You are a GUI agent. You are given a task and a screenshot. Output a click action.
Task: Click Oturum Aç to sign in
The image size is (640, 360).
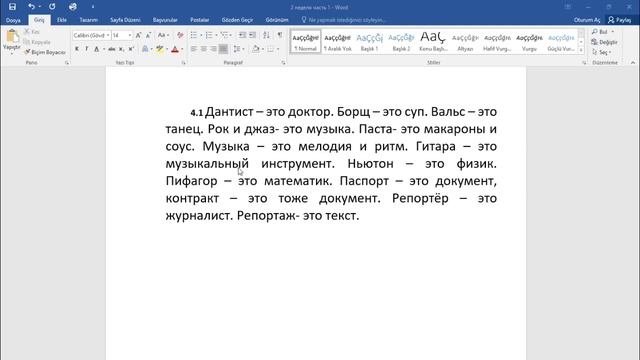point(587,20)
